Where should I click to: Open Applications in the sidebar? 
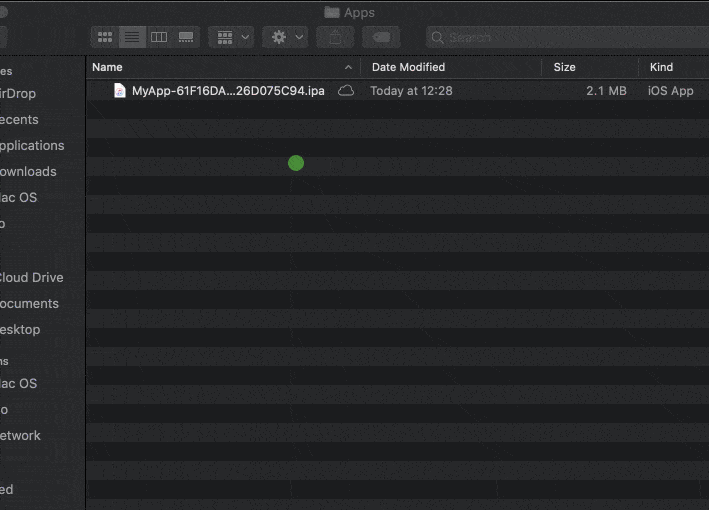tap(32, 146)
